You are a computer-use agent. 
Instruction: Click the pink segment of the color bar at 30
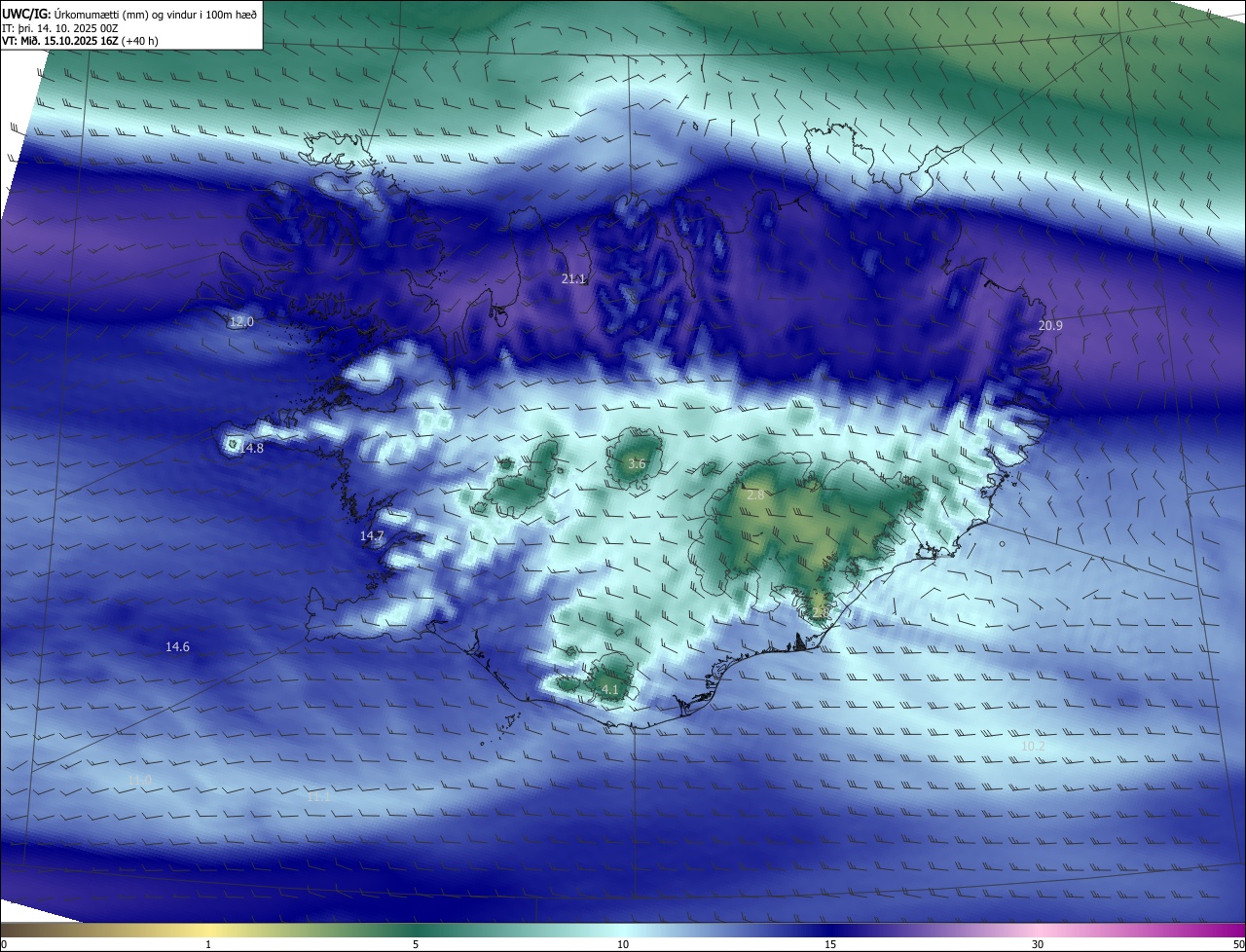coord(1038,930)
